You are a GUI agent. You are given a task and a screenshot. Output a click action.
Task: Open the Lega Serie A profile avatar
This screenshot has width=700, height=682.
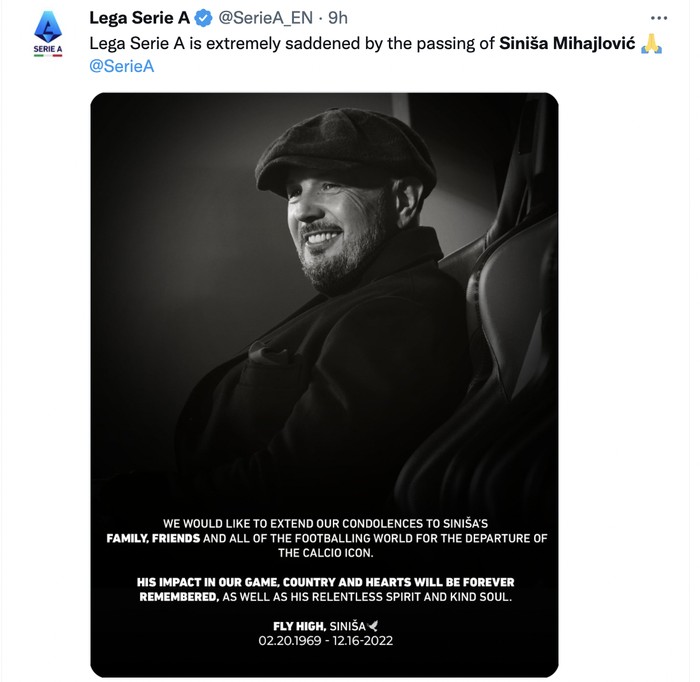click(x=47, y=33)
